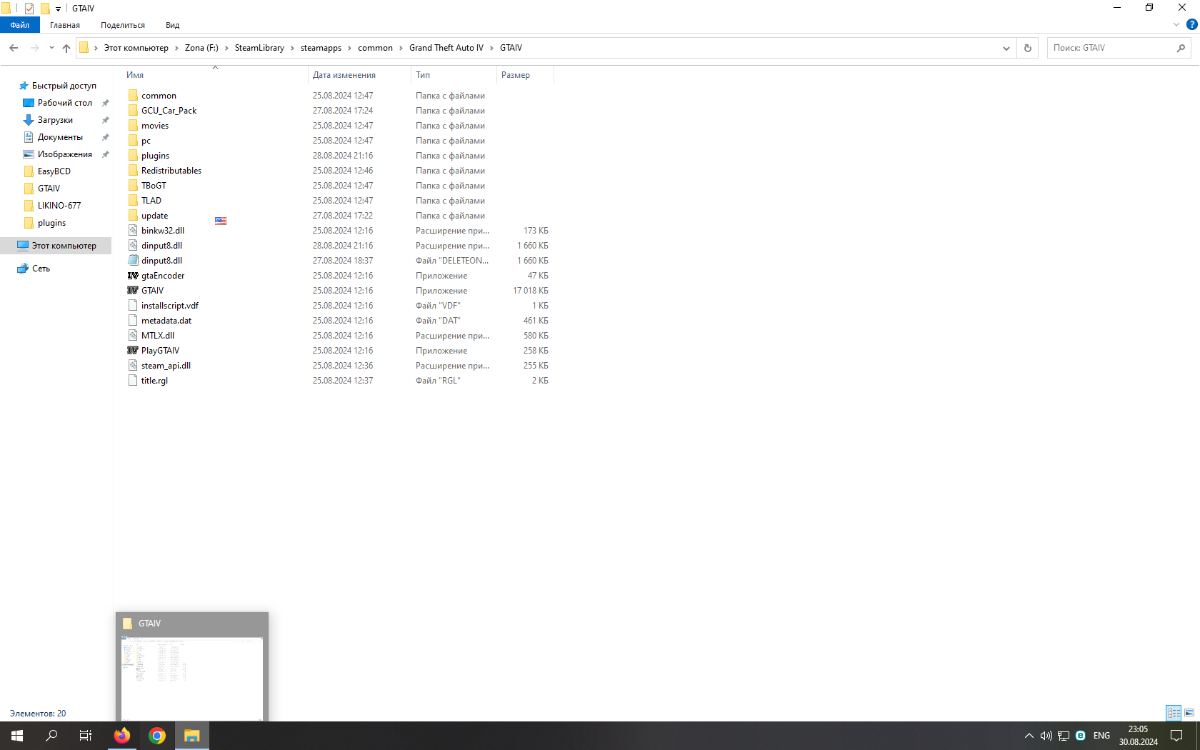Image resolution: width=1200 pixels, height=750 pixels.
Task: Open the Файл menu tab
Action: pos(20,24)
